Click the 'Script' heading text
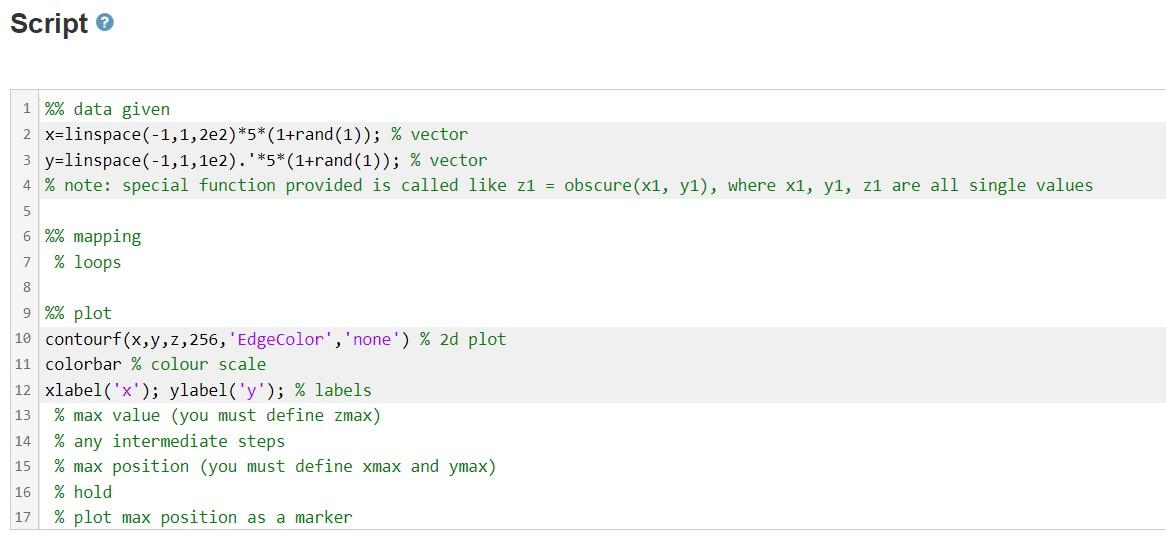This screenshot has height=551, width=1166. 49,24
